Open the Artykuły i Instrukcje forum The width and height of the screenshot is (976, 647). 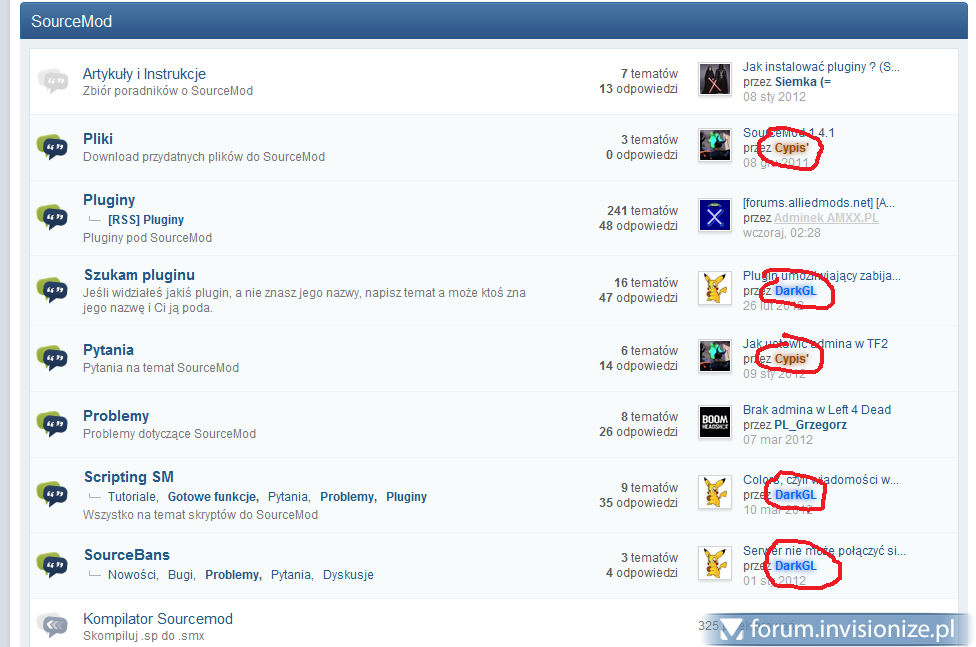[x=144, y=74]
